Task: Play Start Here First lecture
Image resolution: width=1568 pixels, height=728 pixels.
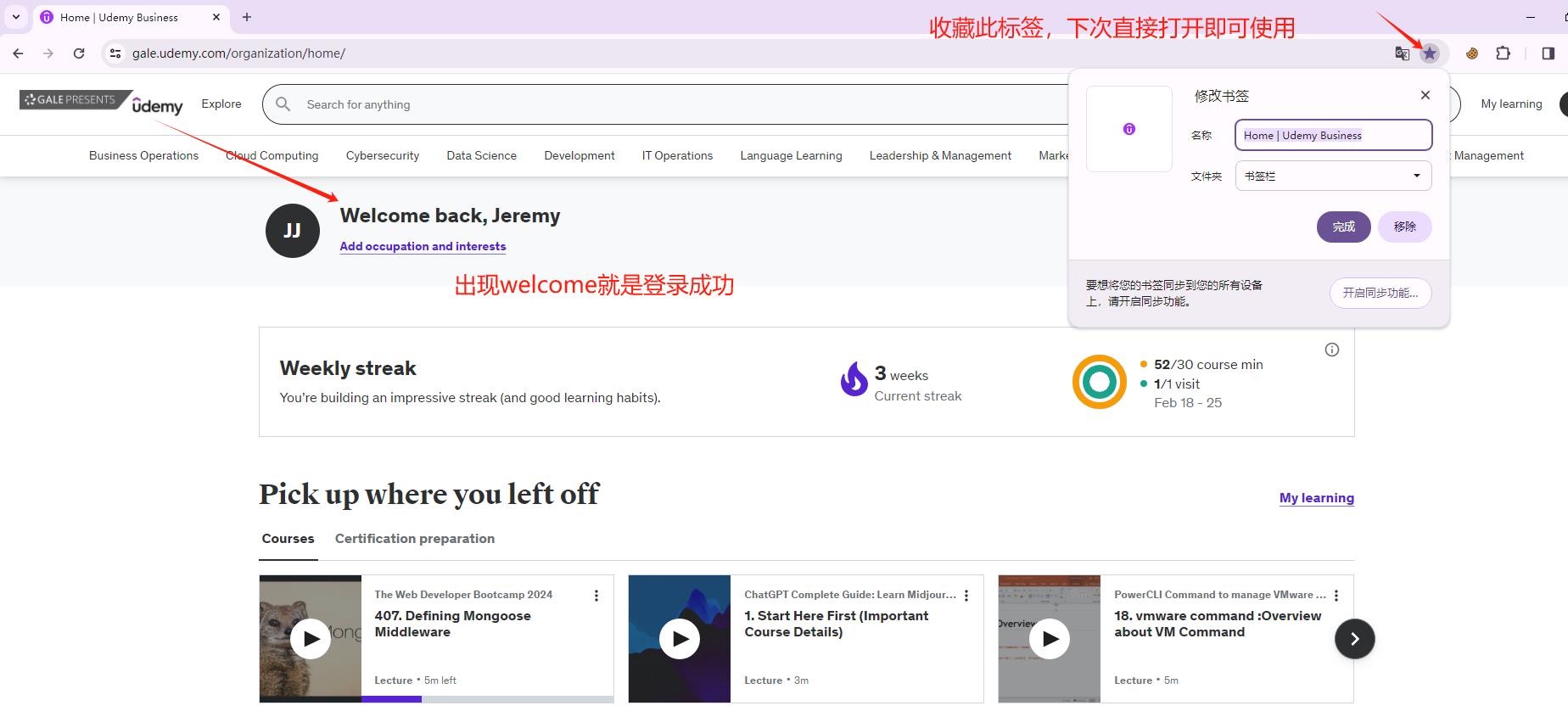Action: (680, 639)
